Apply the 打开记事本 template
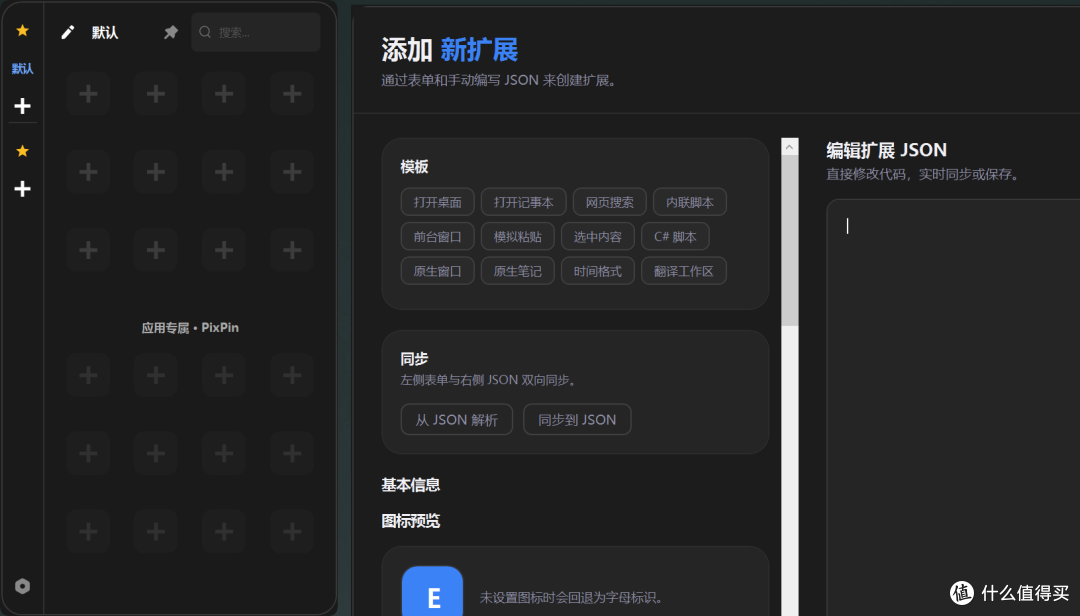Image resolution: width=1080 pixels, height=616 pixels. (523, 202)
